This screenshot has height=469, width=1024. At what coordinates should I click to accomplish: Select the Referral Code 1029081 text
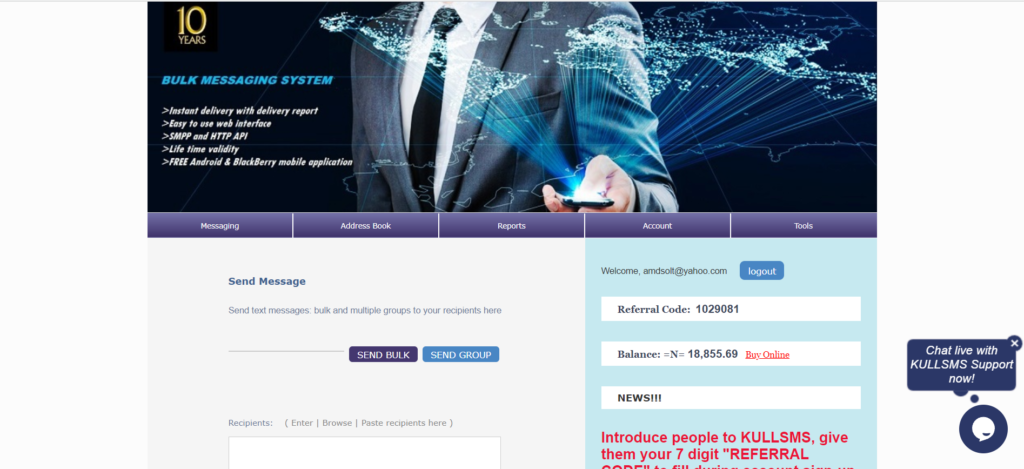[x=679, y=309]
